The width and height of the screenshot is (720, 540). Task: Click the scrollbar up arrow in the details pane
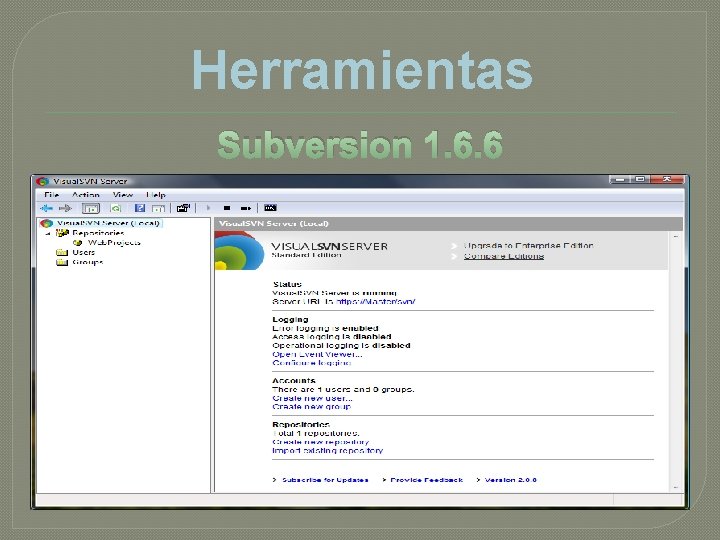pyautogui.click(x=675, y=236)
